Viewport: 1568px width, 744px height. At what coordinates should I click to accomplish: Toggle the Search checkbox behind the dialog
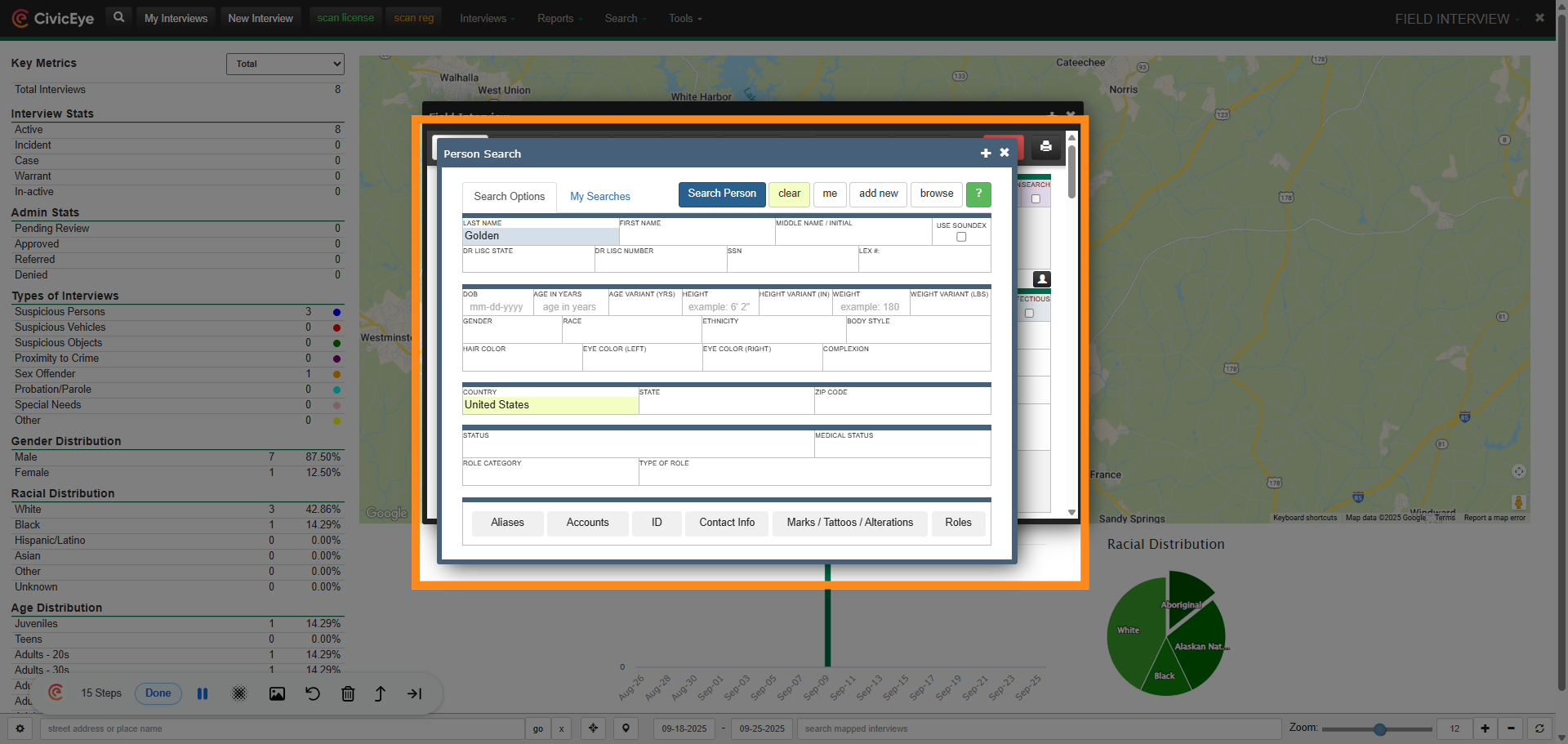[1036, 198]
